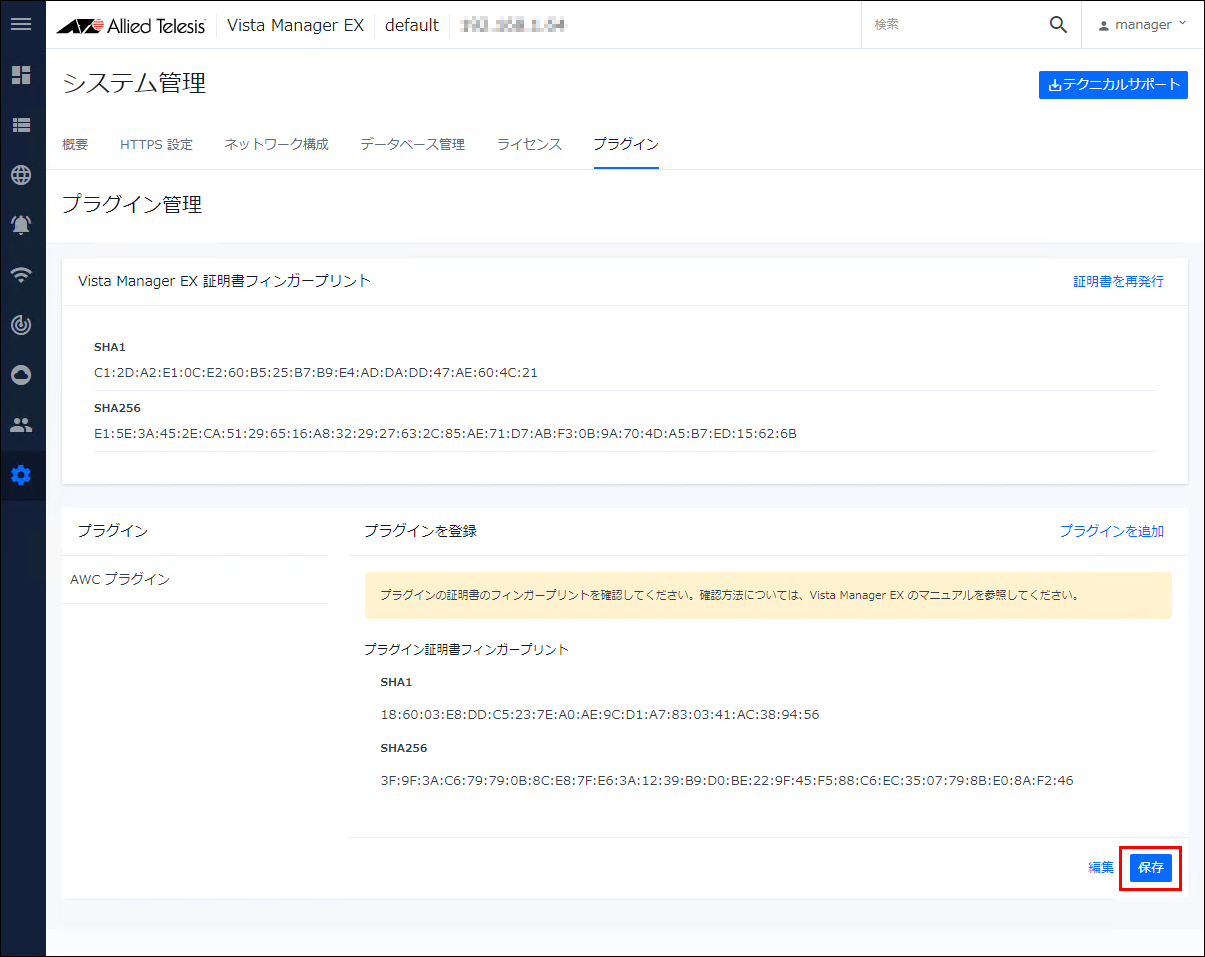This screenshot has height=957, width=1205.
Task: Click the search magnifier icon
Action: point(1058,25)
